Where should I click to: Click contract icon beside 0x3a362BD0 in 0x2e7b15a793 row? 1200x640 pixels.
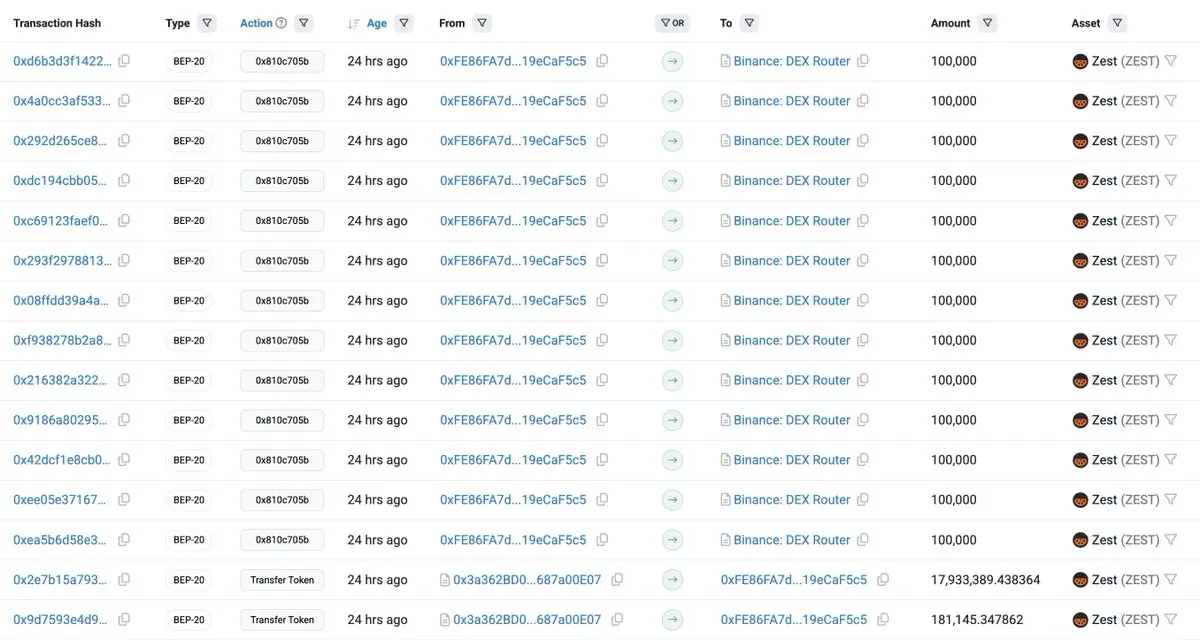click(445, 580)
